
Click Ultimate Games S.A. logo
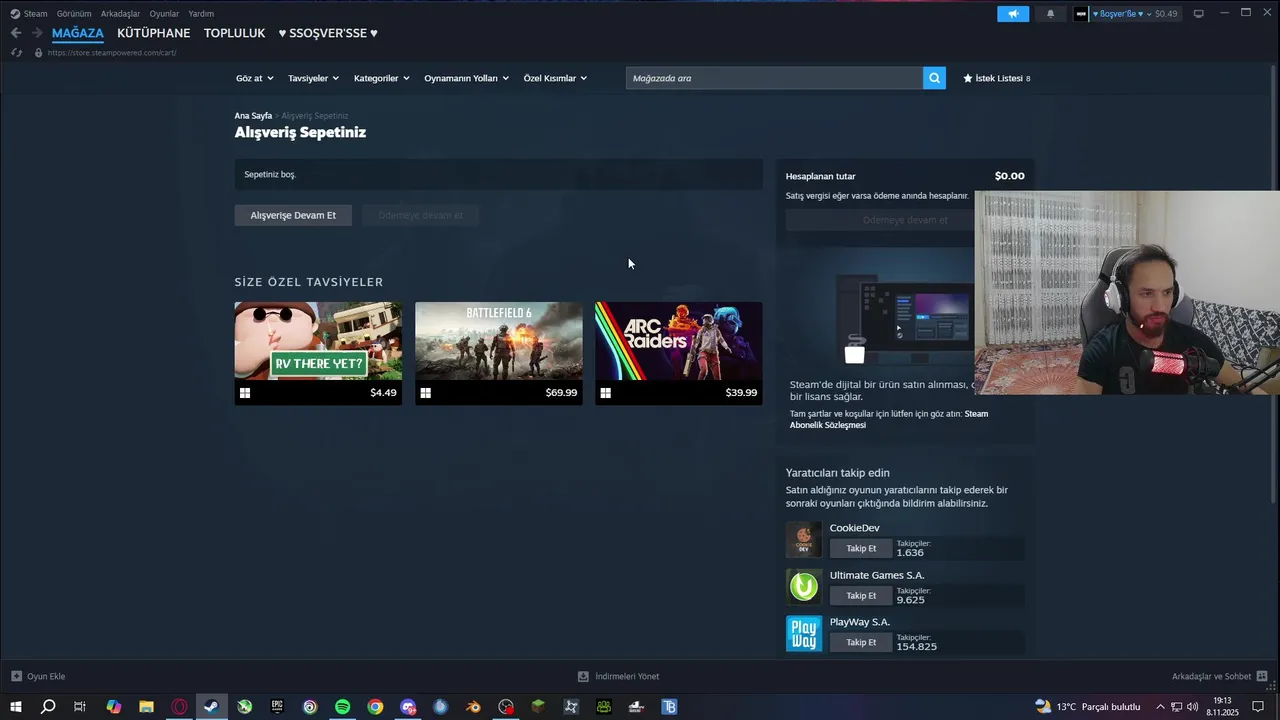coord(803,587)
